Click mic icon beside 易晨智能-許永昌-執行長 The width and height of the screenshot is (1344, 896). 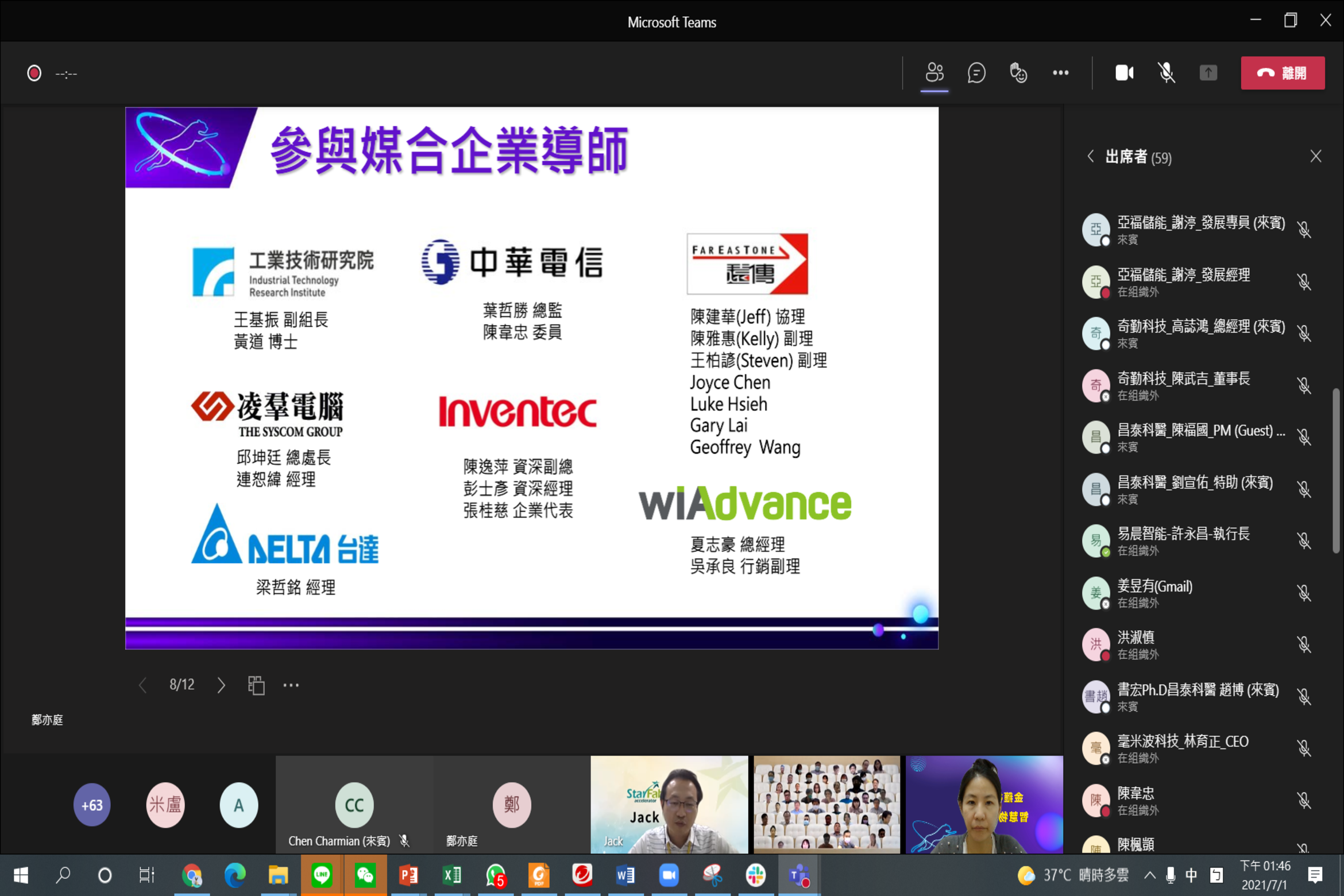[x=1304, y=541]
